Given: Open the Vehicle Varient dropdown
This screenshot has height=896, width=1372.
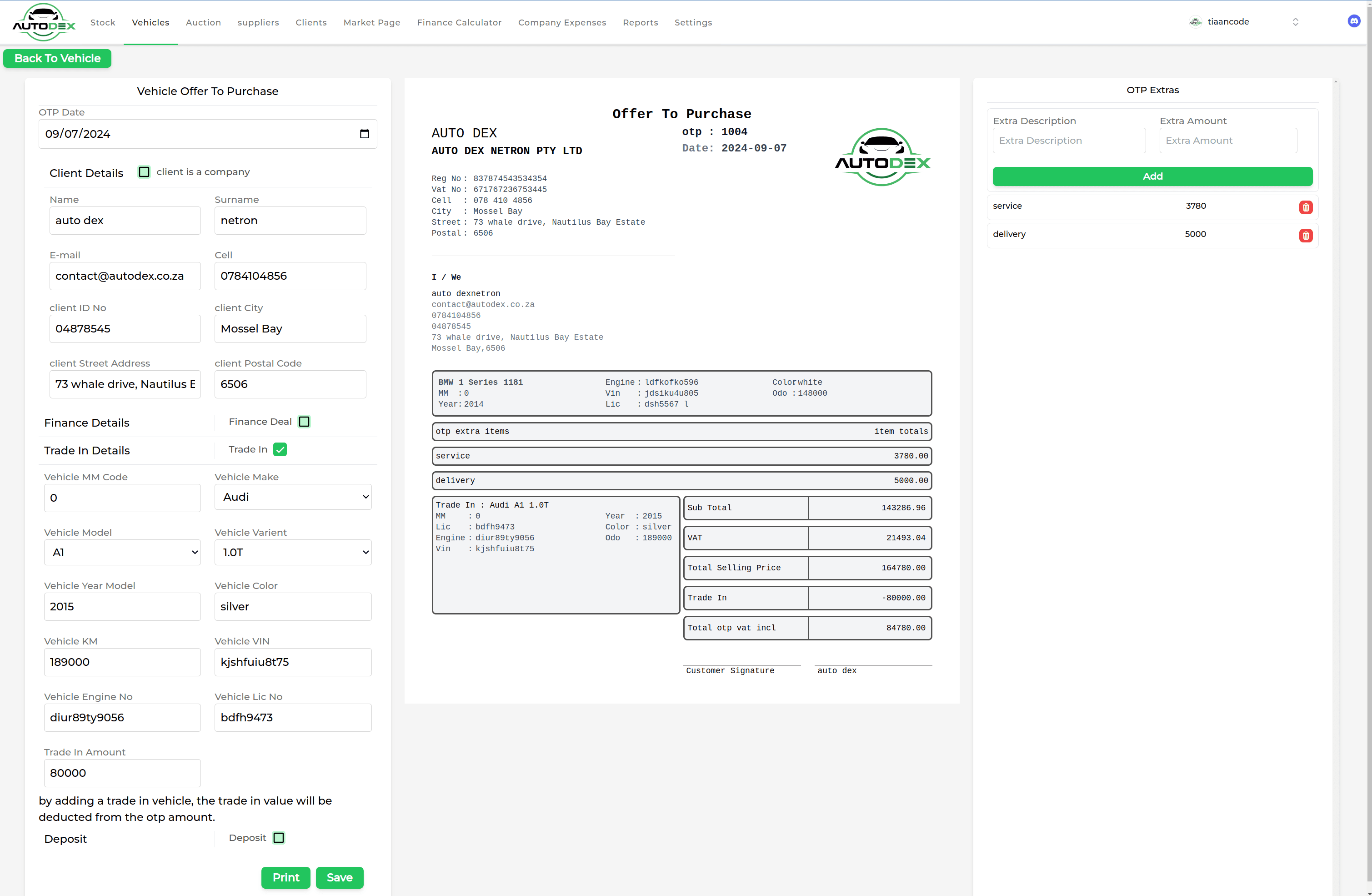Looking at the screenshot, I should (x=293, y=552).
